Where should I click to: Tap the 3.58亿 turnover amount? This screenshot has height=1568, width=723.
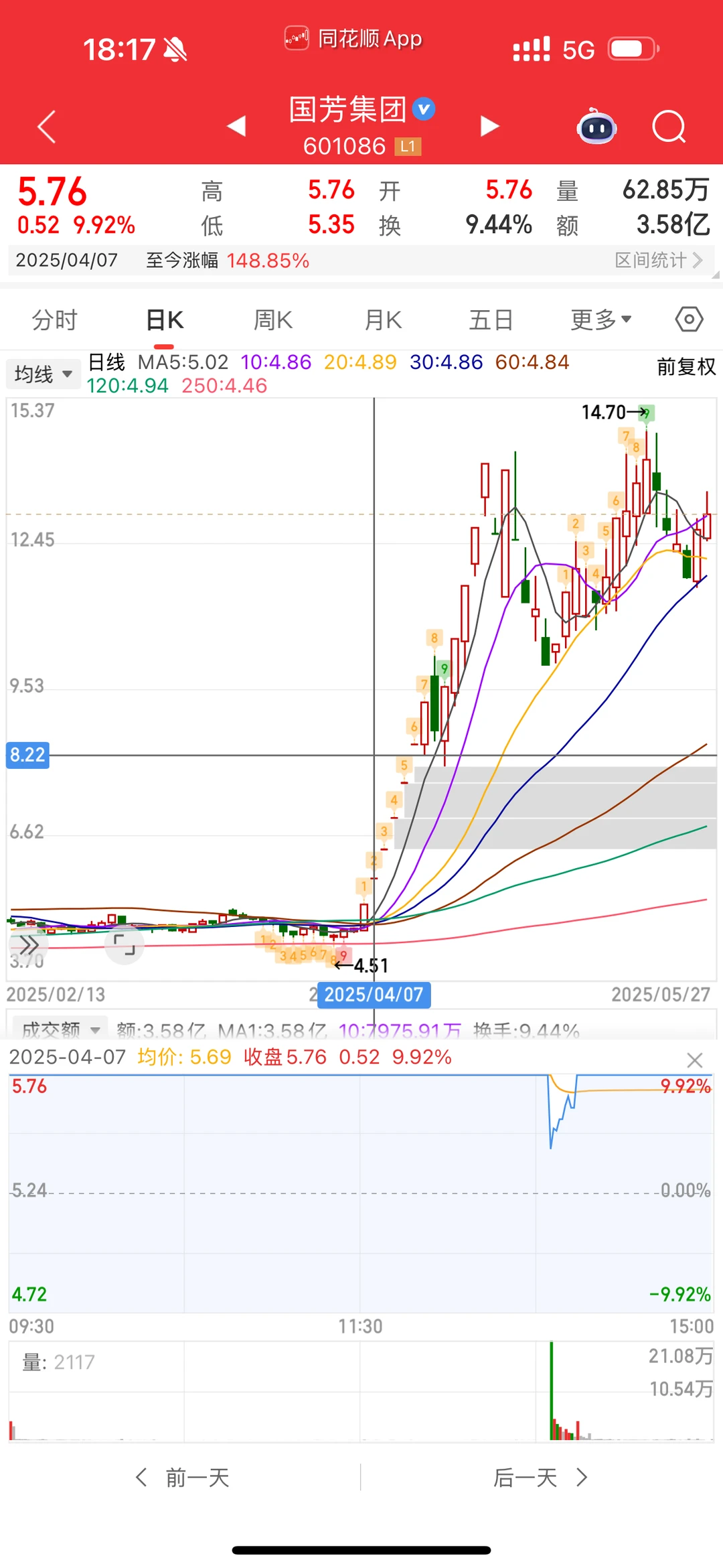(673, 224)
